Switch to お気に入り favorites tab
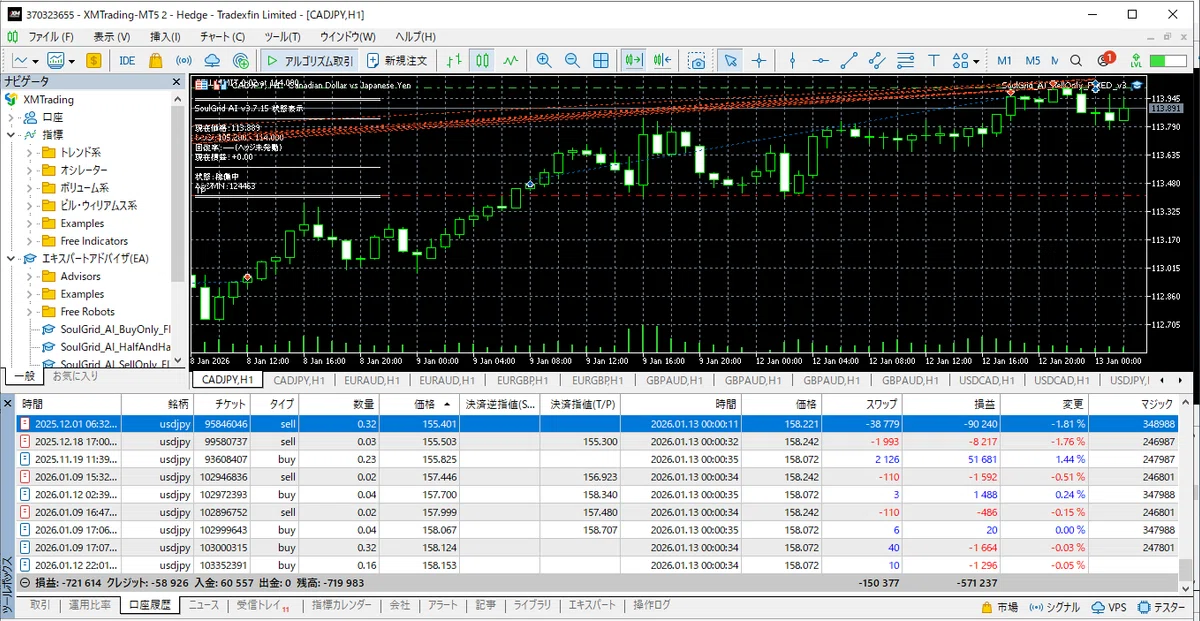 [x=75, y=376]
